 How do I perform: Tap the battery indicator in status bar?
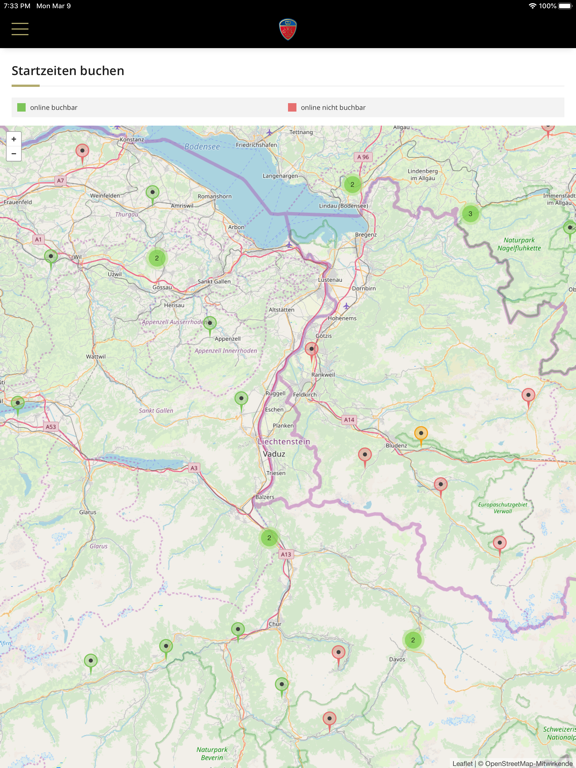[563, 6]
